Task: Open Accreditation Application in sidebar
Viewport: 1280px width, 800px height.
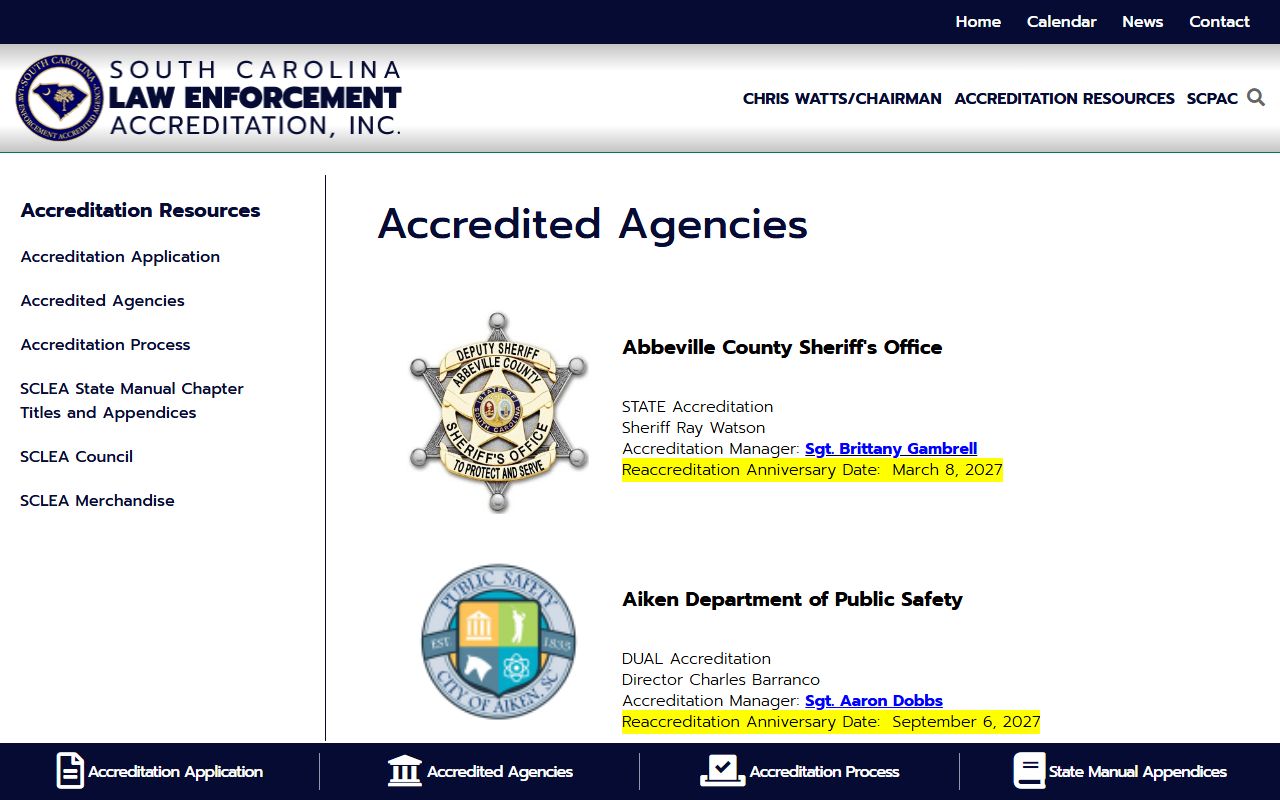Action: (120, 256)
